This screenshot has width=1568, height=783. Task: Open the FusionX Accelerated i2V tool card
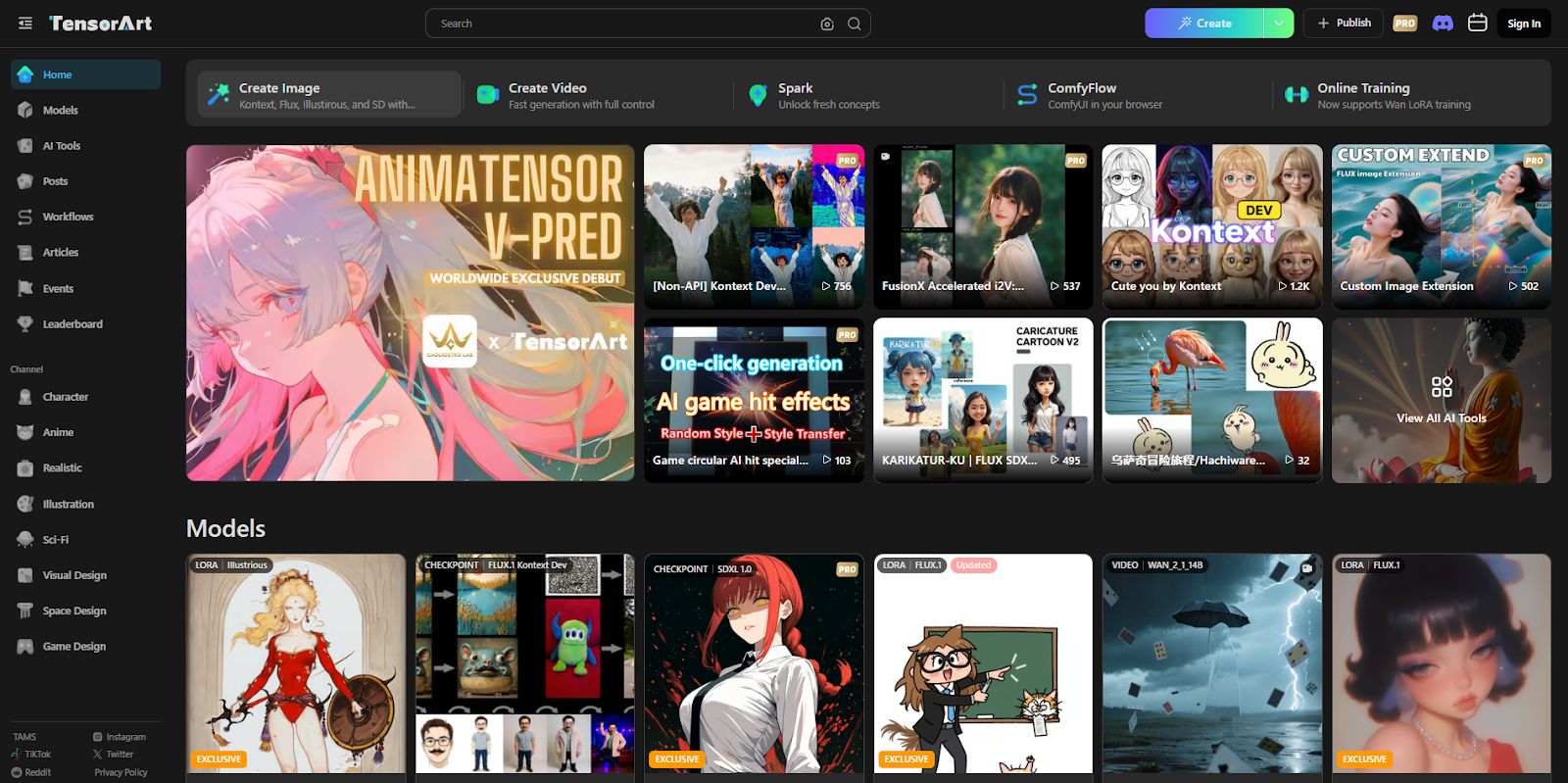coord(983,226)
